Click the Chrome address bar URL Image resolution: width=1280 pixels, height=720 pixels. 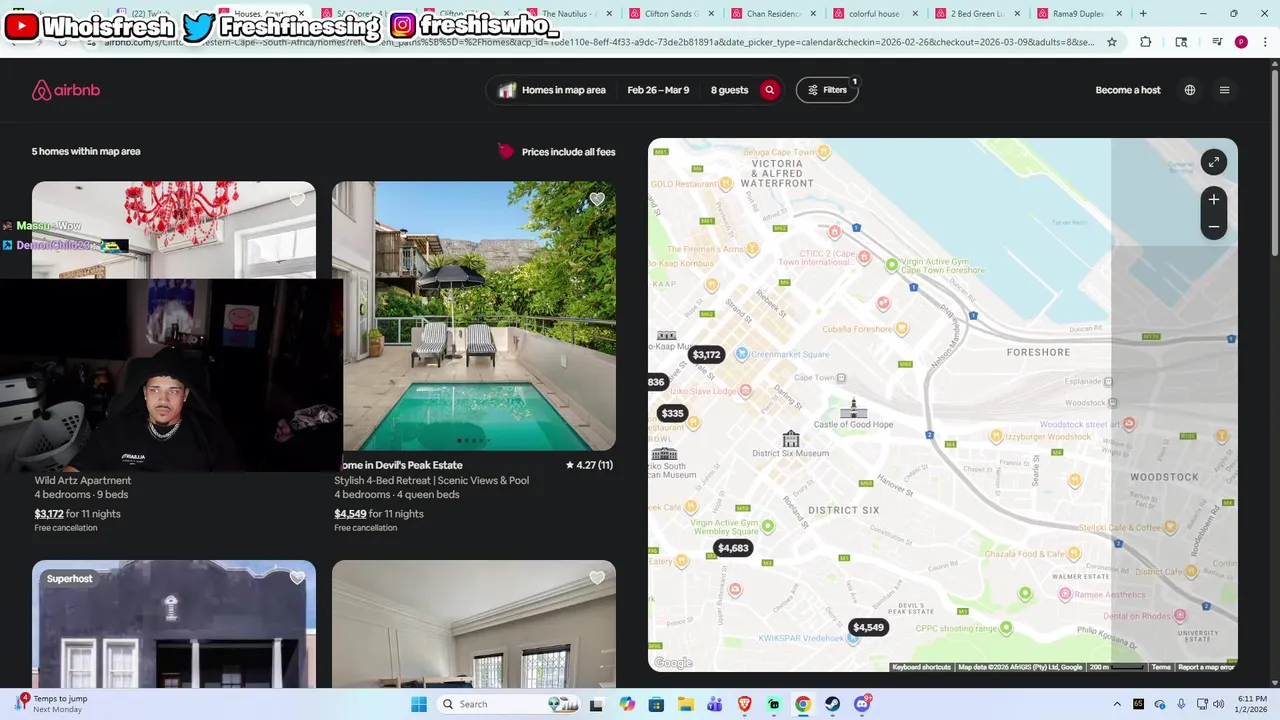tap(598, 42)
